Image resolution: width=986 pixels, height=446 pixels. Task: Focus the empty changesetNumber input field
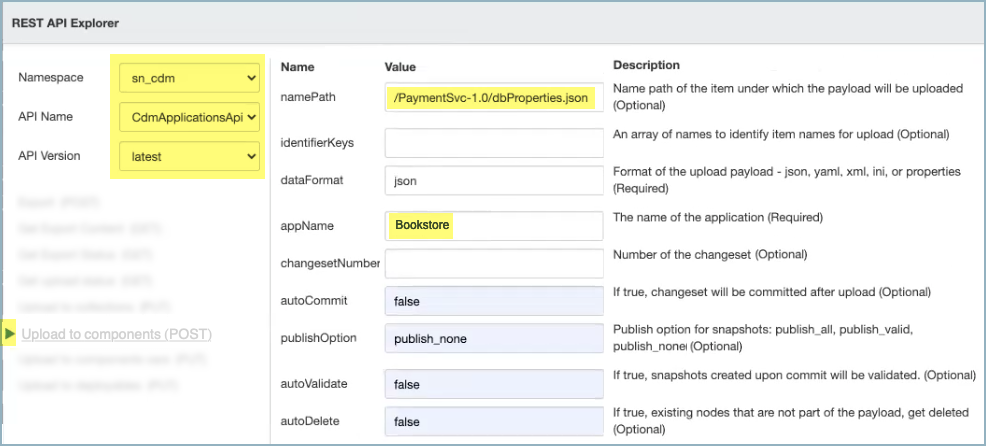pyautogui.click(x=494, y=263)
